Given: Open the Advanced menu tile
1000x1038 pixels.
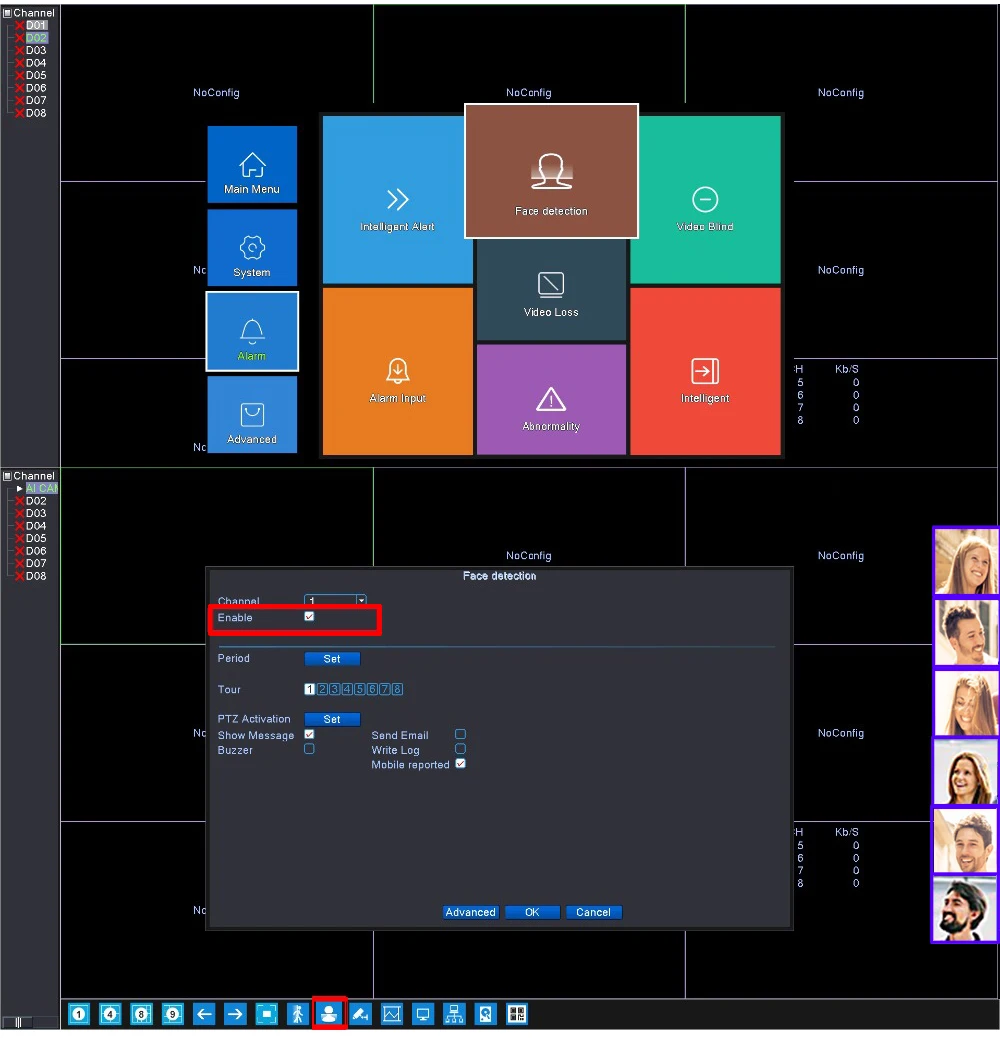Looking at the screenshot, I should pos(251,414).
